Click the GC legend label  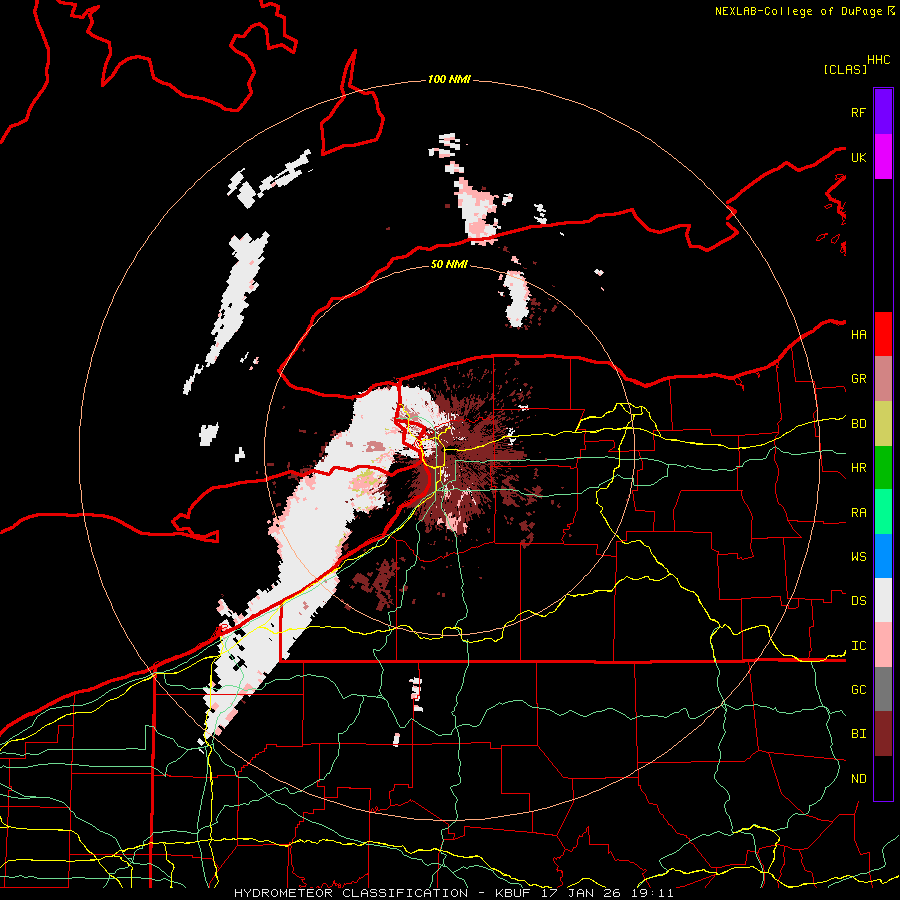pos(859,690)
